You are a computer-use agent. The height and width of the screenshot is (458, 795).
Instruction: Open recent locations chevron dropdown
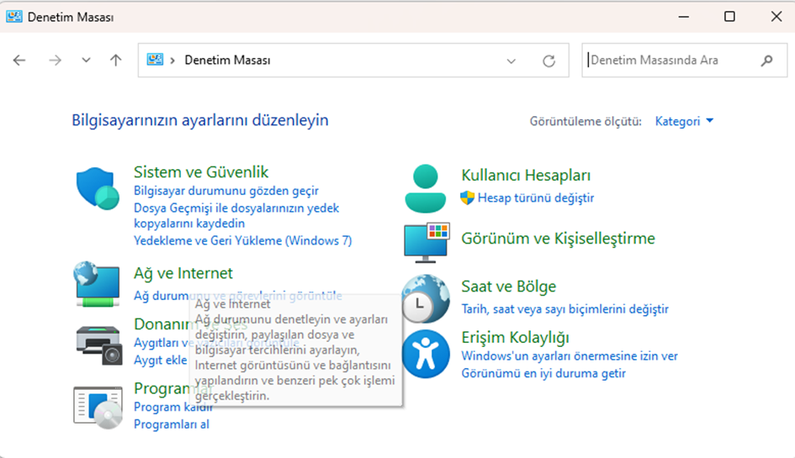coord(85,60)
